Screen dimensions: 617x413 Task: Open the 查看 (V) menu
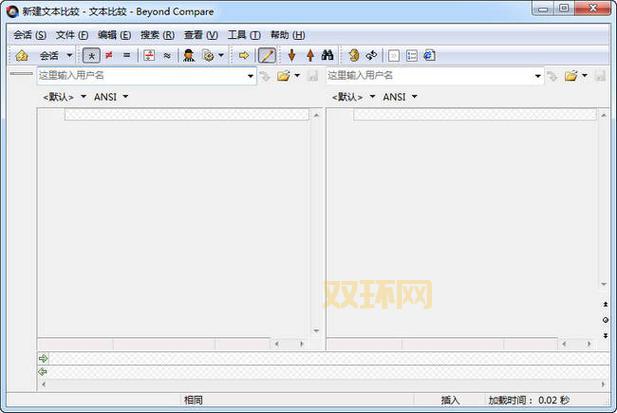(201, 35)
